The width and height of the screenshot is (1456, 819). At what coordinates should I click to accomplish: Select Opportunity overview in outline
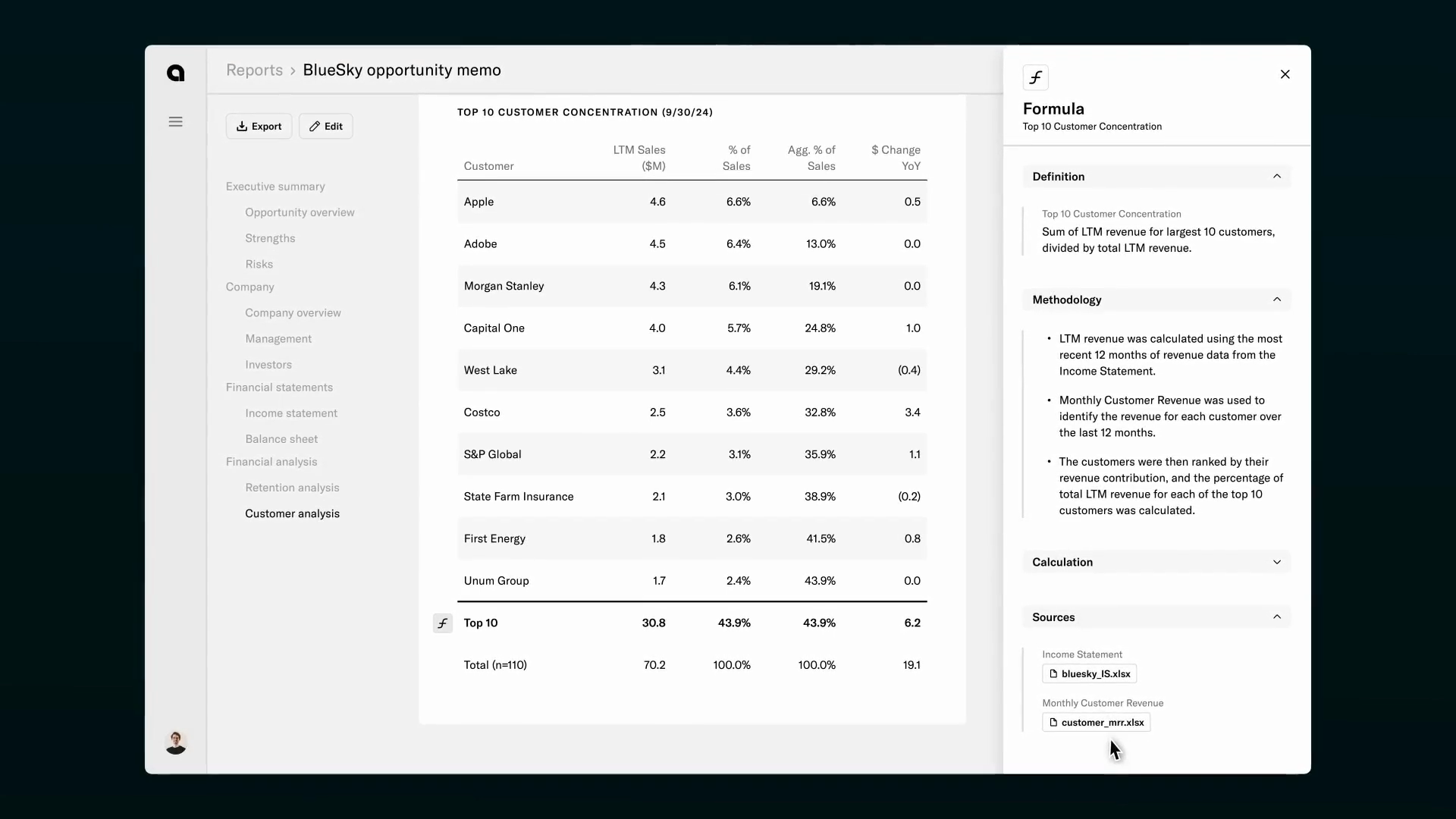pyautogui.click(x=300, y=212)
